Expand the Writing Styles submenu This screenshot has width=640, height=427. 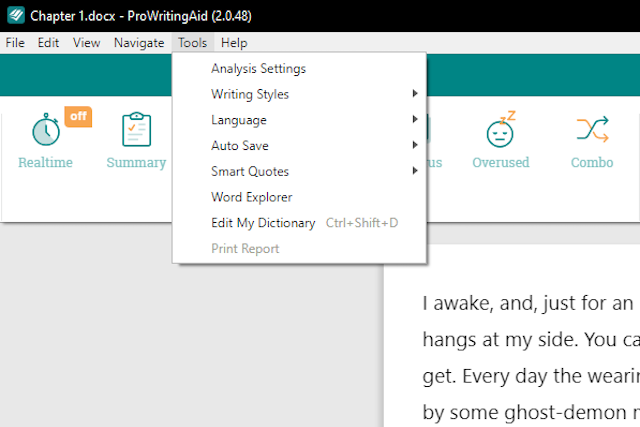[x=300, y=94]
